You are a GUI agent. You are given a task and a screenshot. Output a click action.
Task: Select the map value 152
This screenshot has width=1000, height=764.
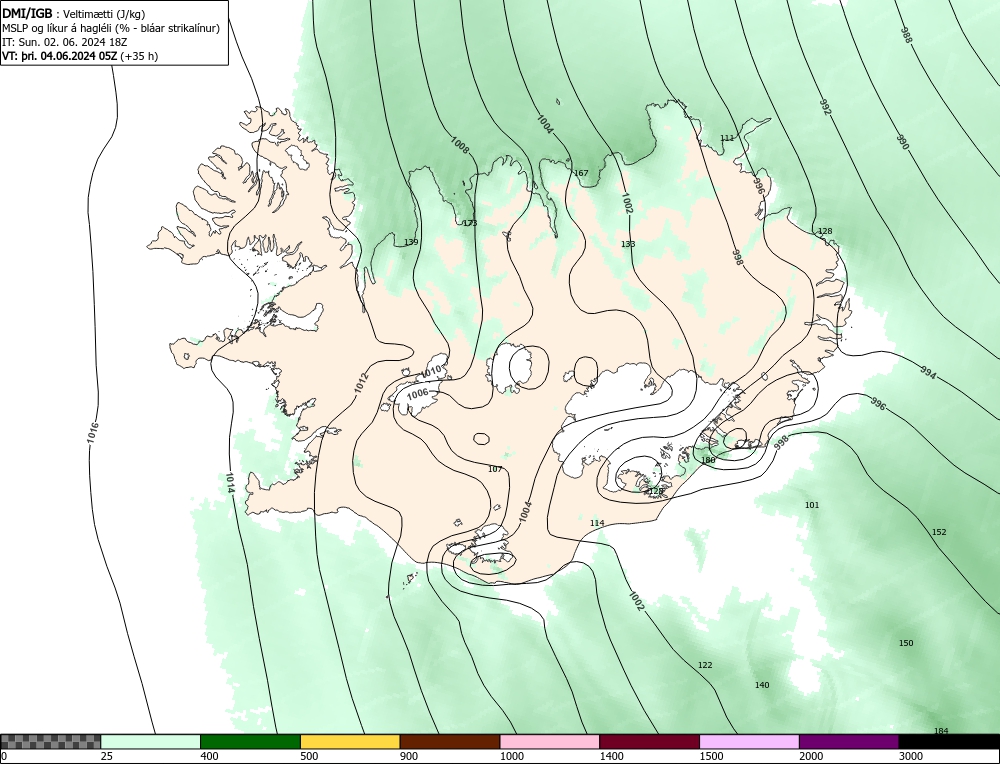[939, 532]
